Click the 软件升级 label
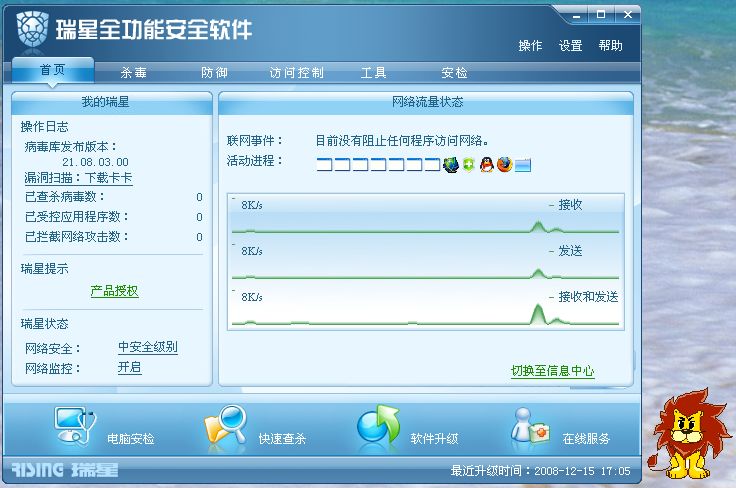The image size is (736, 488). (x=434, y=439)
